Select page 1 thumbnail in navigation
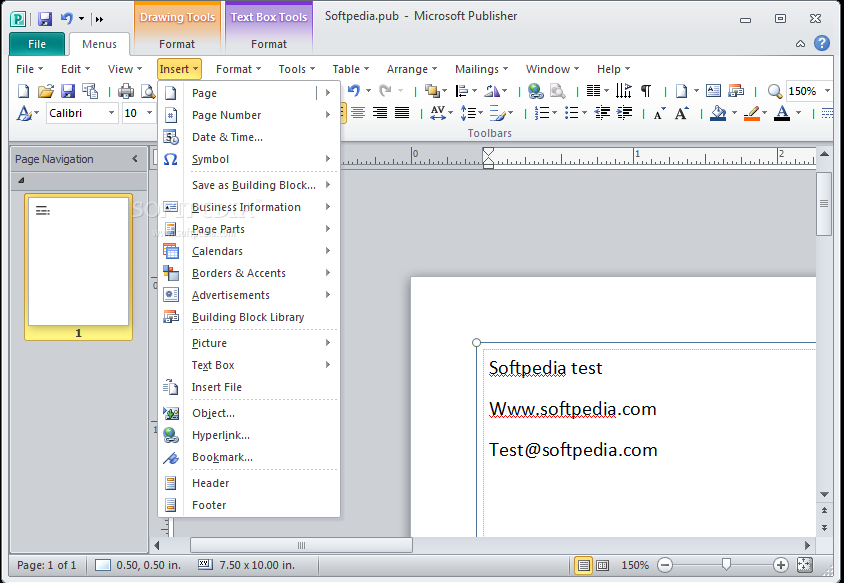 point(79,267)
